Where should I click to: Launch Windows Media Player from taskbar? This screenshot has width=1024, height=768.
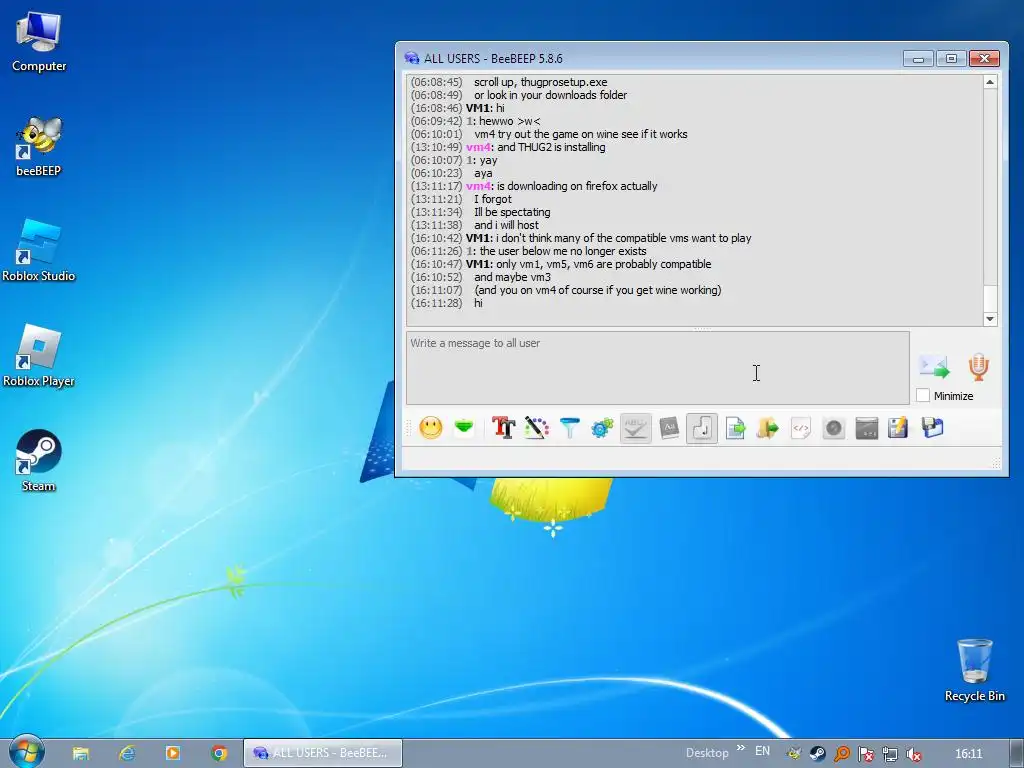(x=172, y=753)
